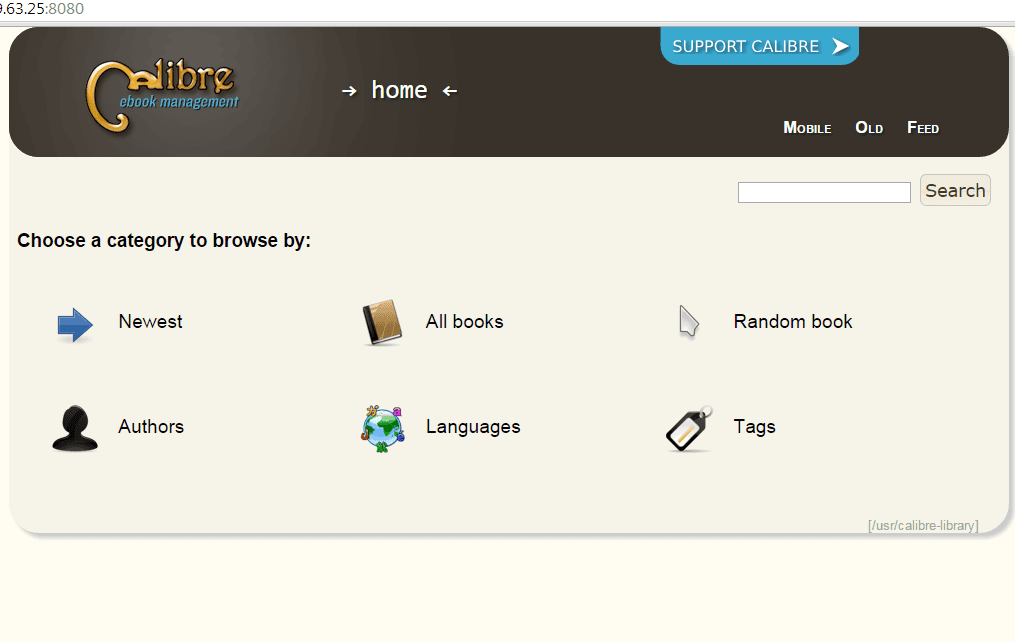Click the brown book All books icon

382,323
